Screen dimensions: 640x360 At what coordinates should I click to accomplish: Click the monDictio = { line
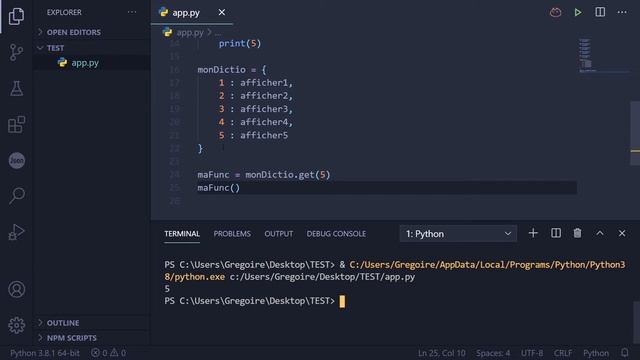(x=231, y=70)
